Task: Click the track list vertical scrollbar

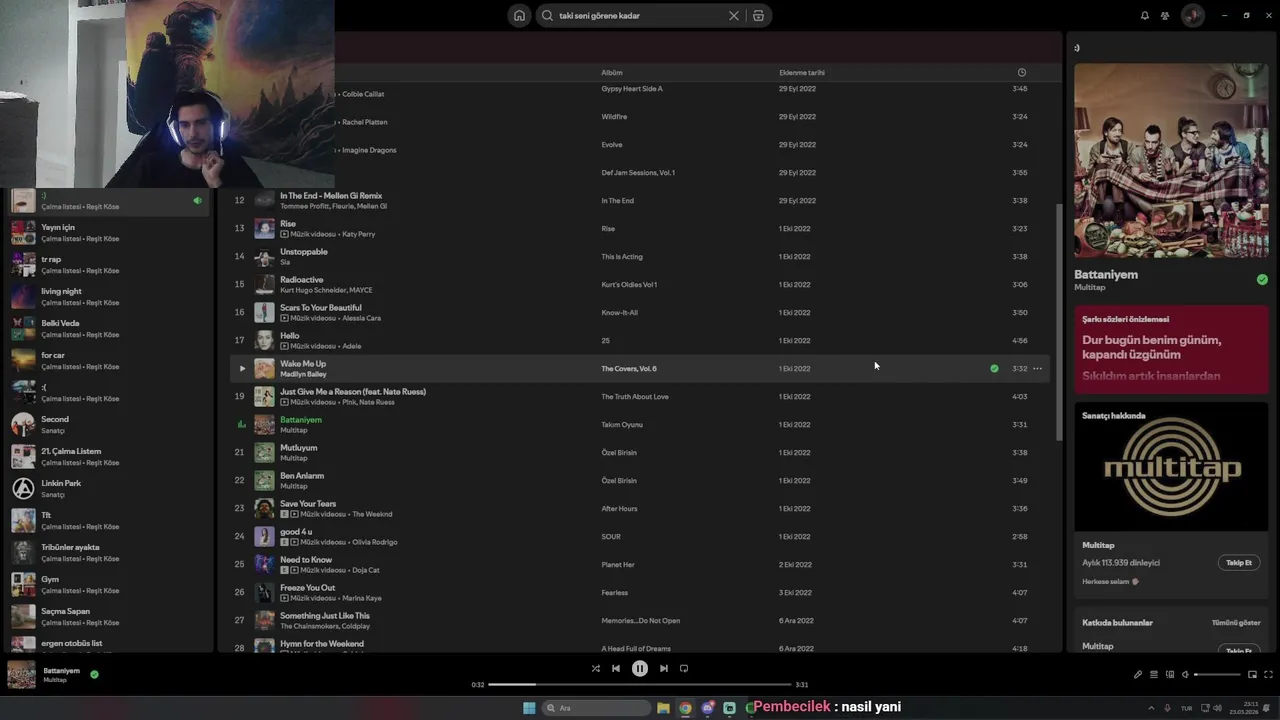Action: [1058, 320]
